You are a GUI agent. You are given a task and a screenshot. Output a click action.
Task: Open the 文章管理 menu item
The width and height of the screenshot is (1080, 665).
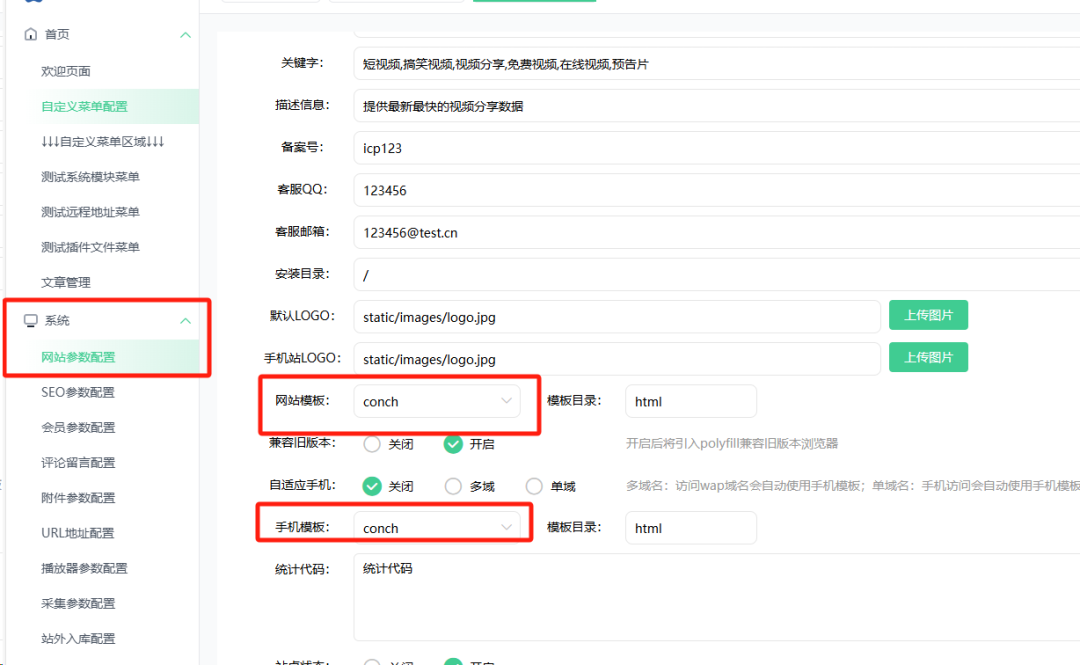pos(68,282)
